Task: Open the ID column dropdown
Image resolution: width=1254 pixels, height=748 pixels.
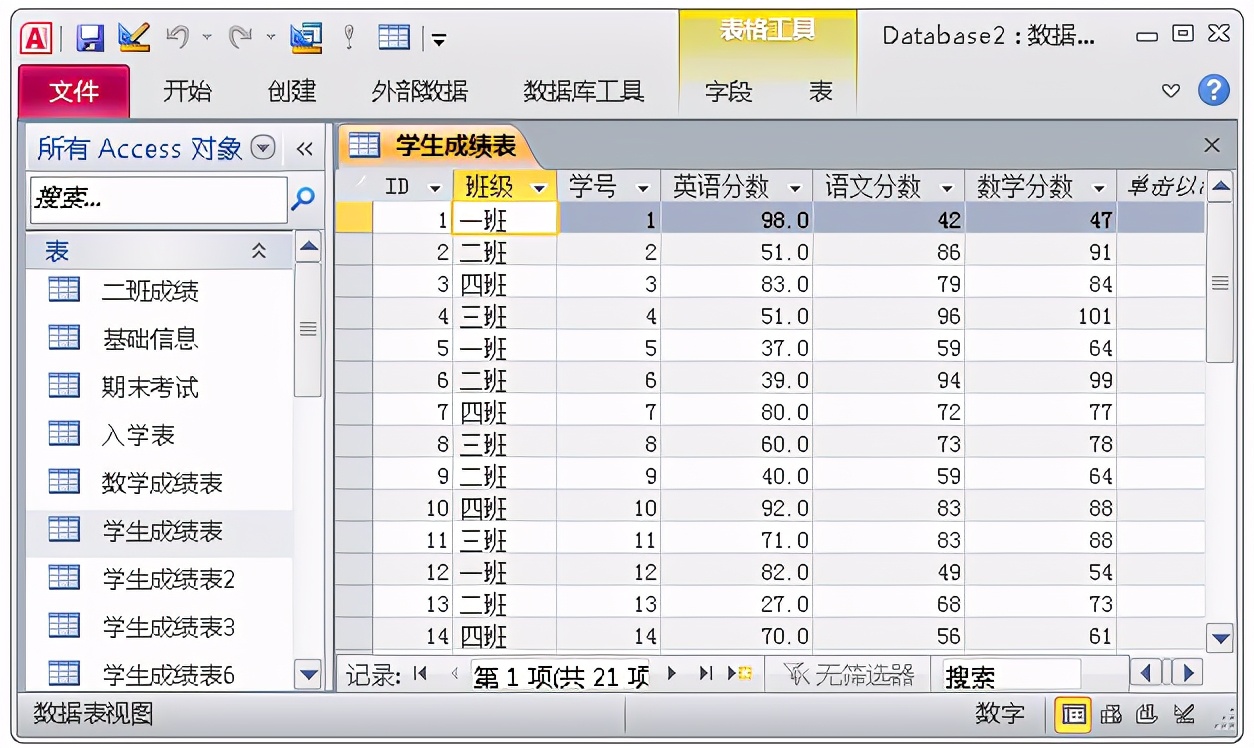Action: (x=434, y=187)
